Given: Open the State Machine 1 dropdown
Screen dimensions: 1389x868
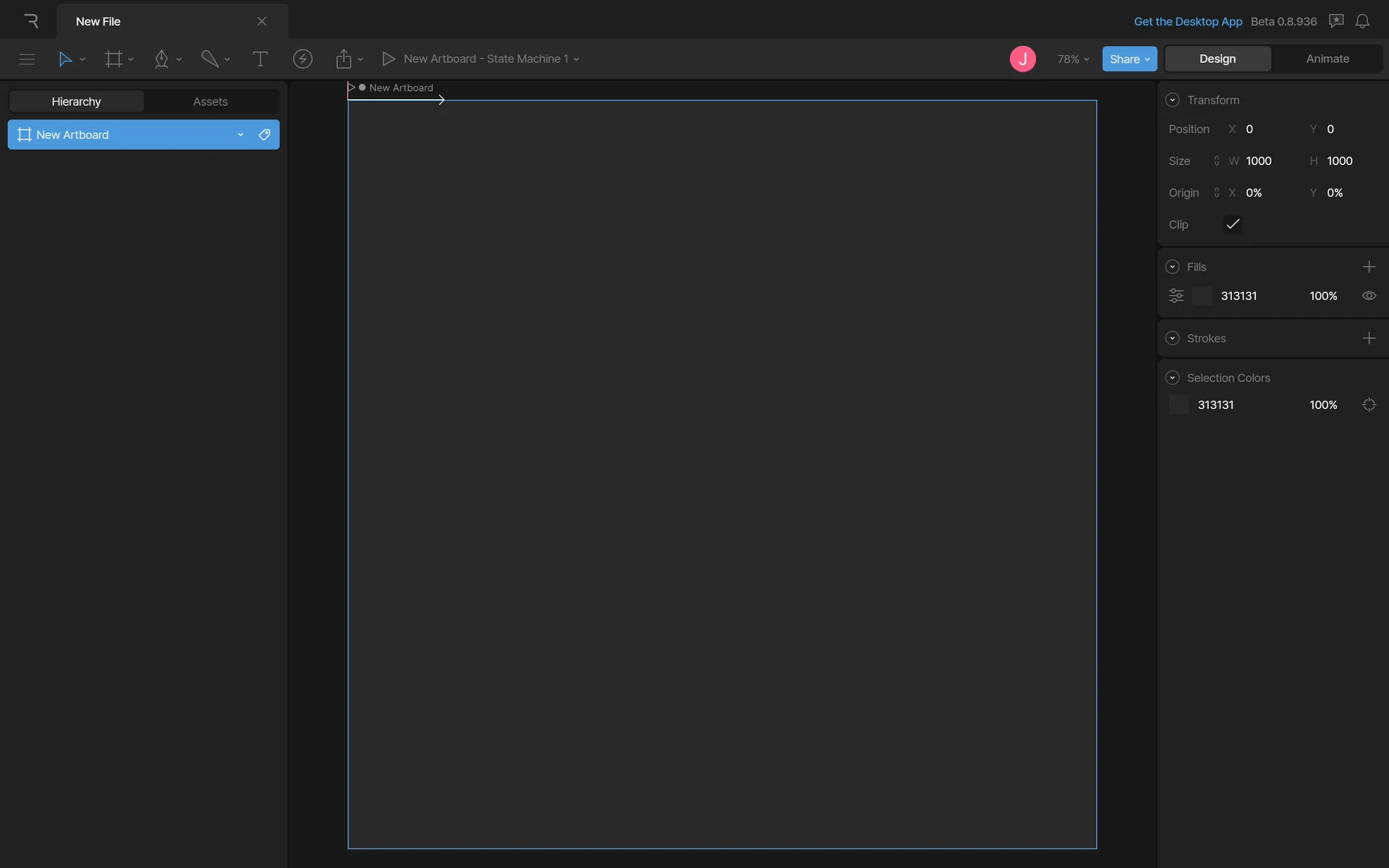Looking at the screenshot, I should tap(576, 59).
